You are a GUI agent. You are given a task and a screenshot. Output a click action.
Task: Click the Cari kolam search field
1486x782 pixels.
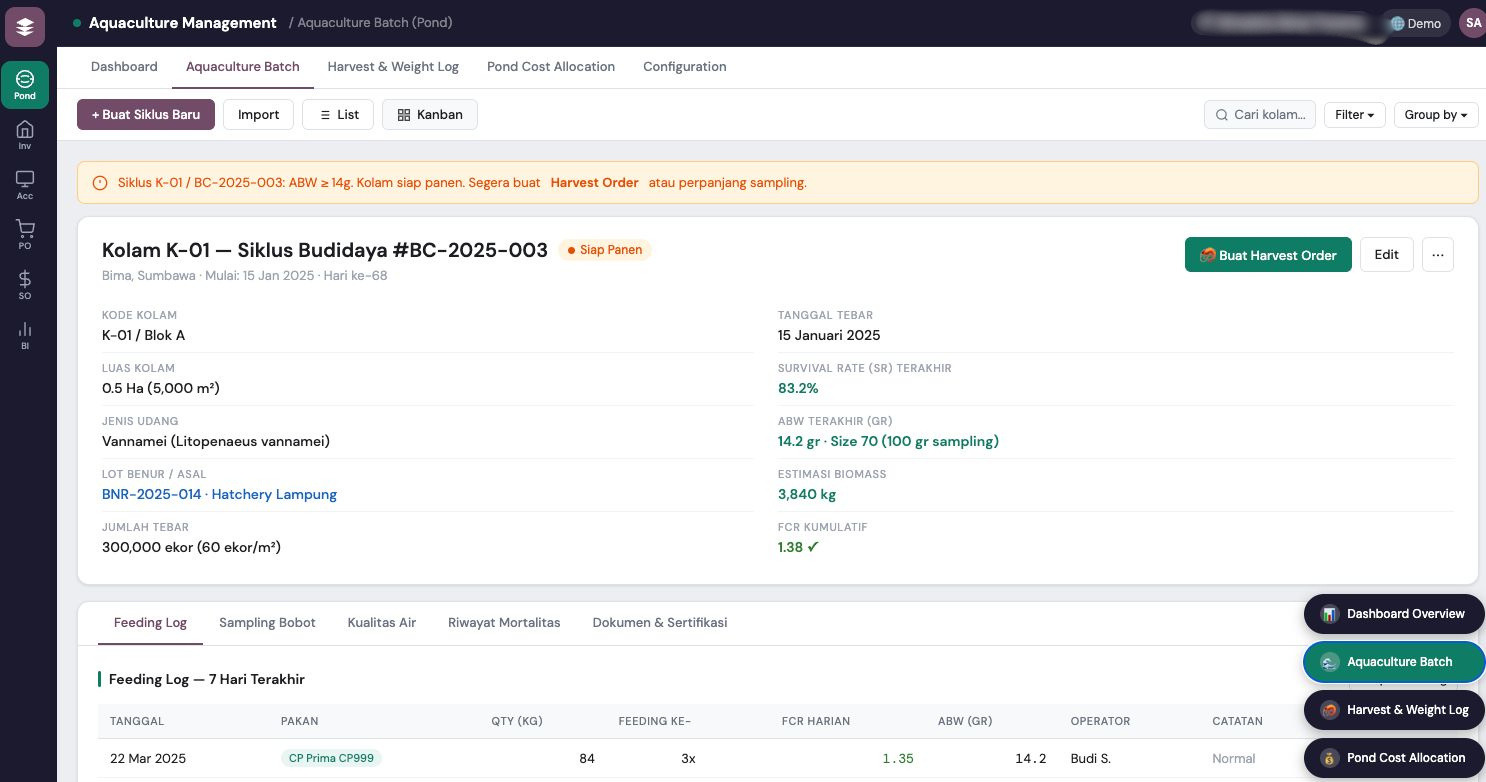coord(1260,115)
